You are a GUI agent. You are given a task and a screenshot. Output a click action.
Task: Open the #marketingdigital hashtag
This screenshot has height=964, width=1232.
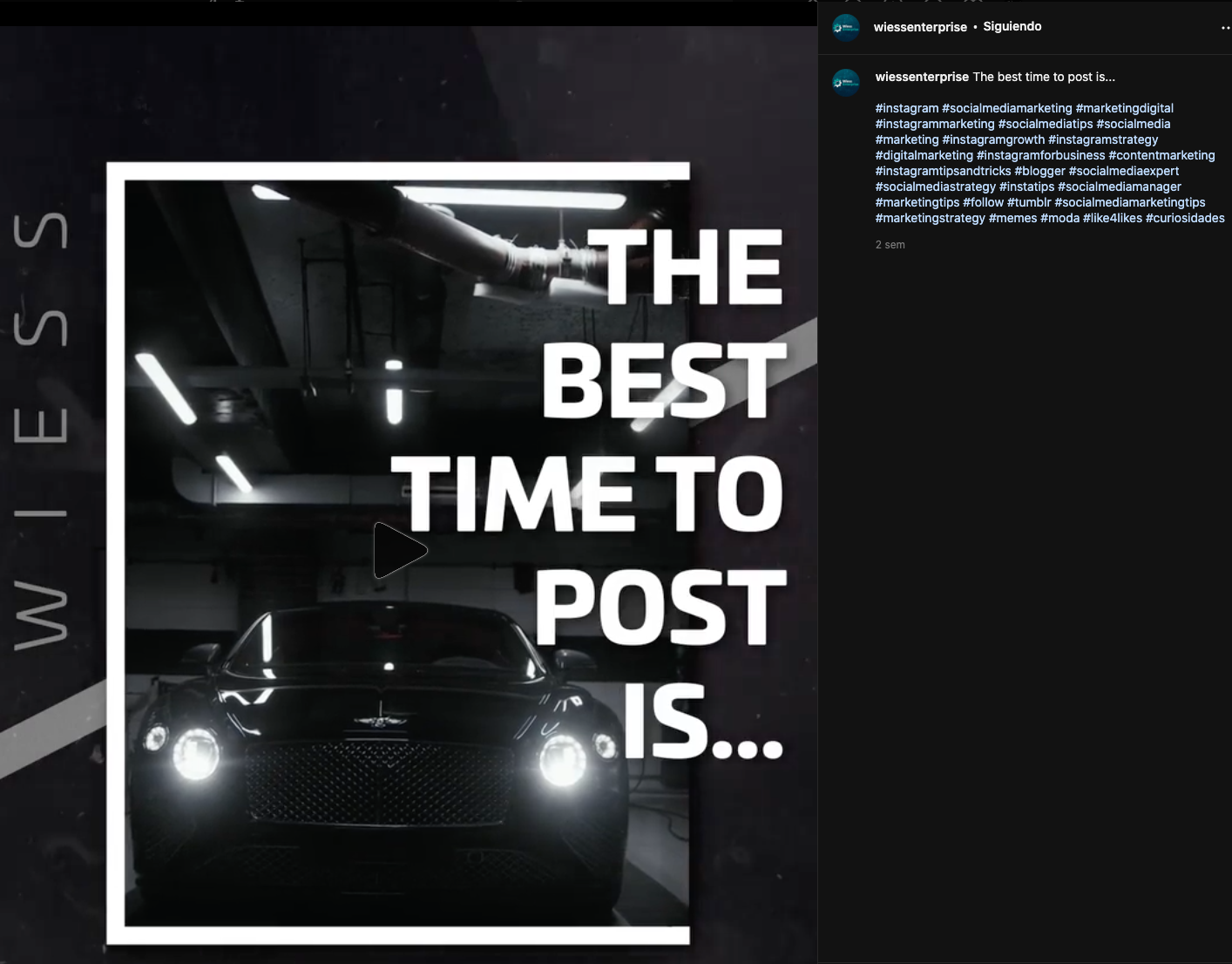(1125, 108)
